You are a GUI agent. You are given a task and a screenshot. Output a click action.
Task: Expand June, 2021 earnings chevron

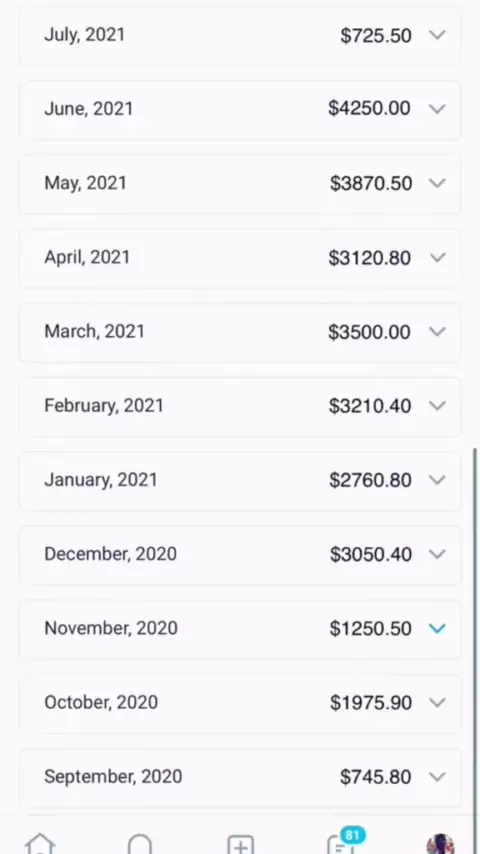(x=438, y=109)
